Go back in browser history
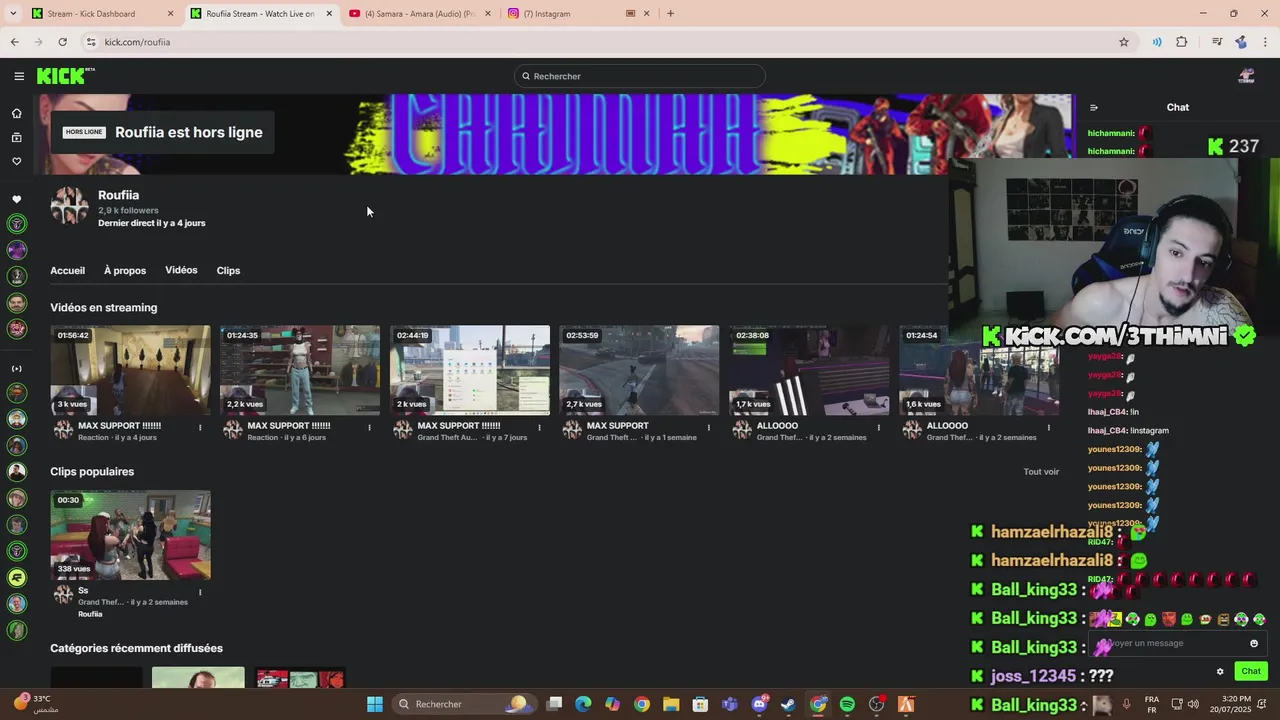Screen dimensions: 1280x720 15,42
